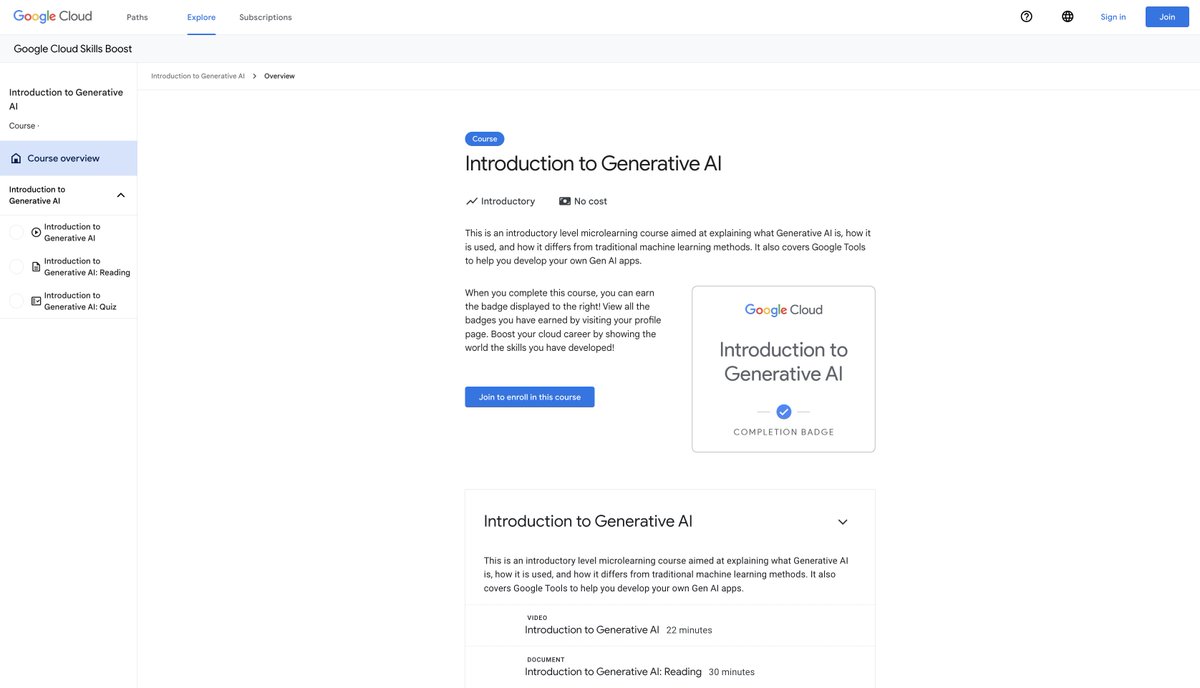
Task: Click the '30 minutes' duration text
Action: [731, 672]
